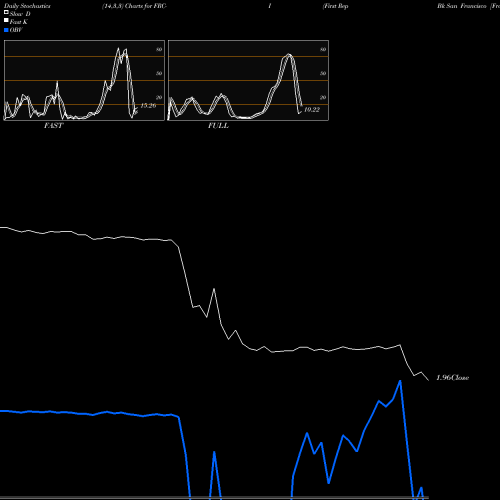Image resolution: width=500 pixels, height=500 pixels.
Task: Click the FAST chart label
Action: pos(53,126)
